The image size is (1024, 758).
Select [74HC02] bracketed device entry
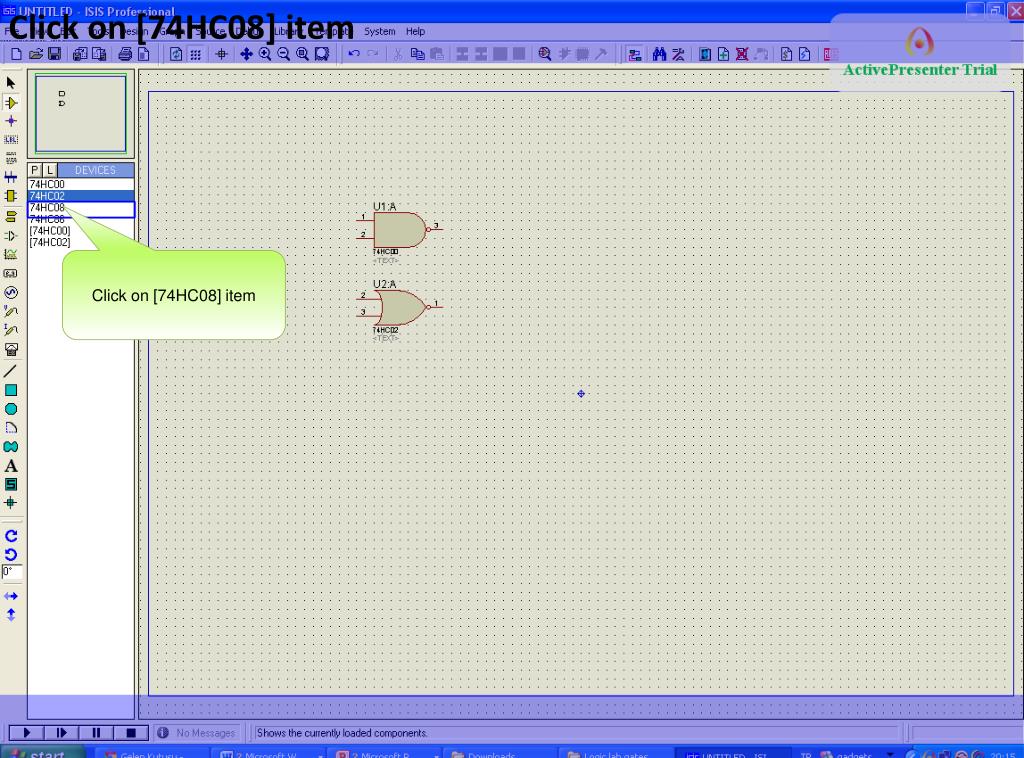coord(81,242)
